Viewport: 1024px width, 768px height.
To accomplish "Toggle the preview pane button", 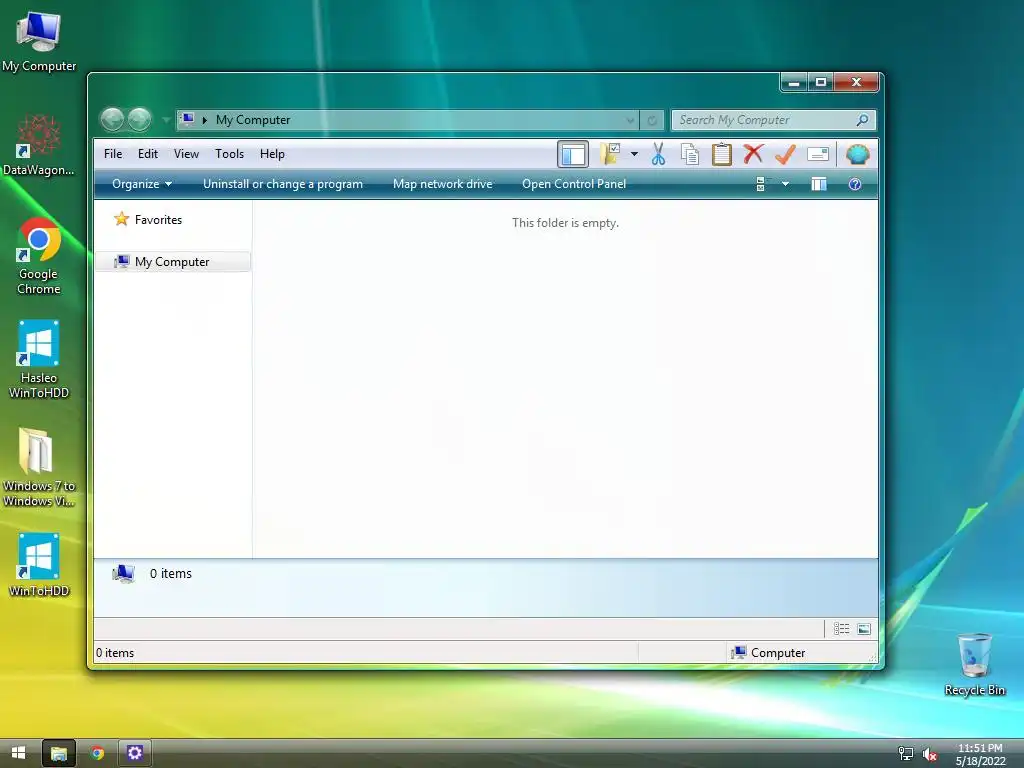I will click(x=818, y=184).
